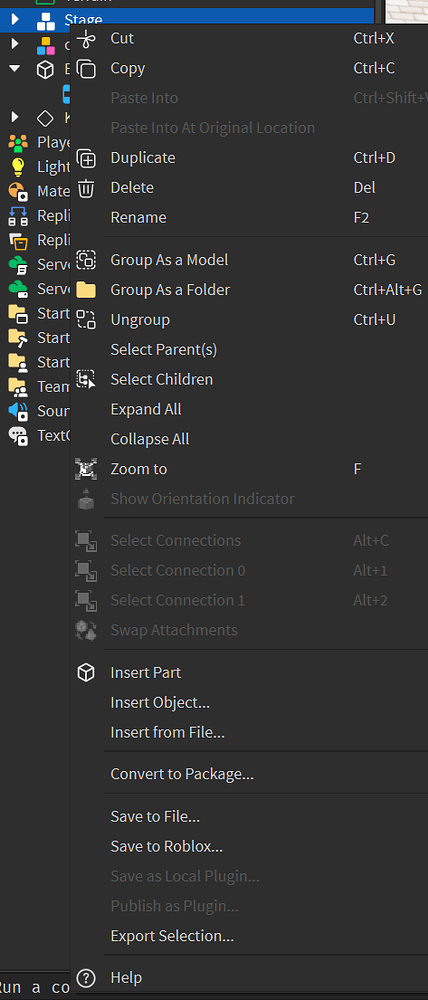
Task: Click the Help question mark icon
Action: tap(85, 977)
